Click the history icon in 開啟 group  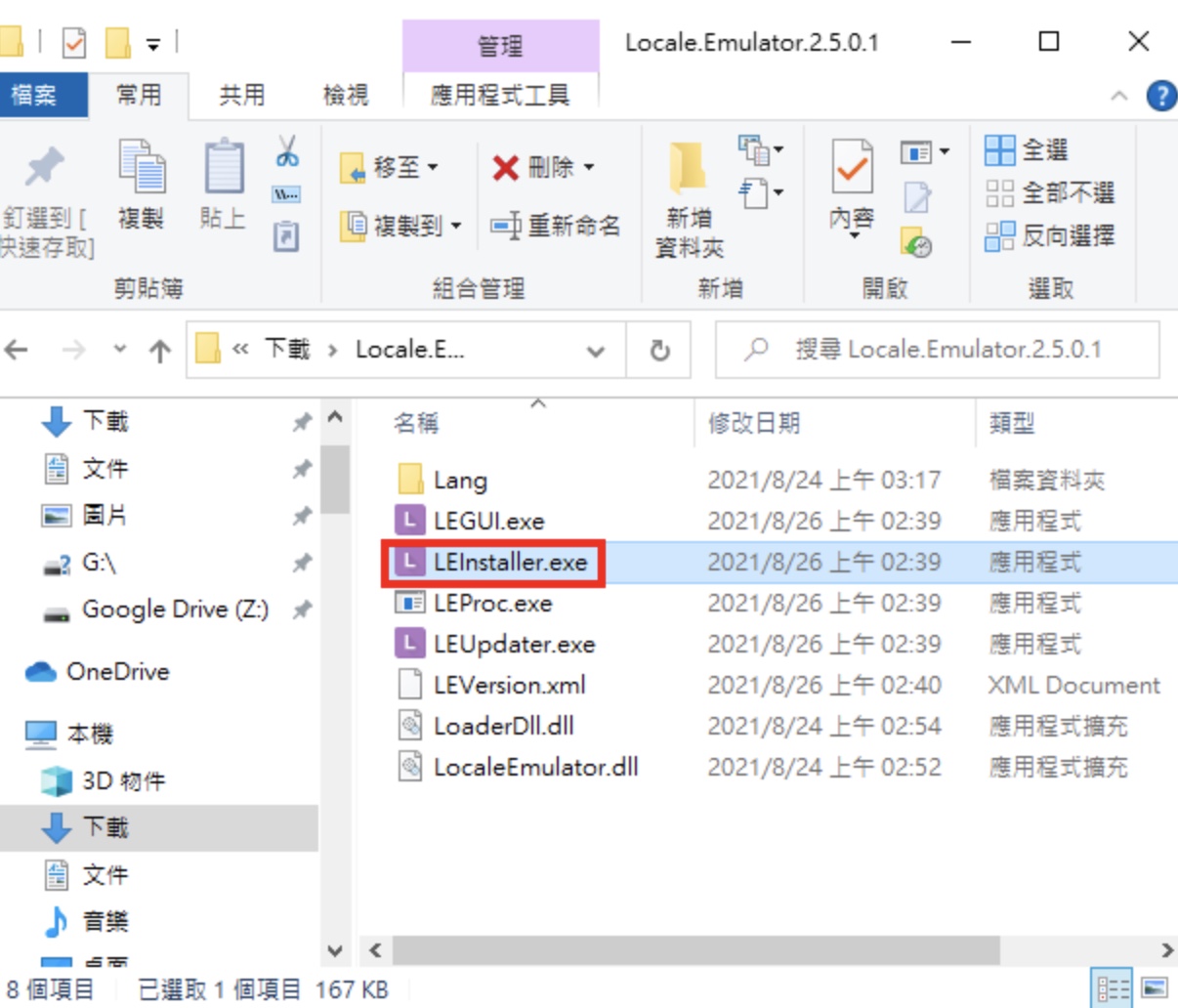click(x=916, y=242)
